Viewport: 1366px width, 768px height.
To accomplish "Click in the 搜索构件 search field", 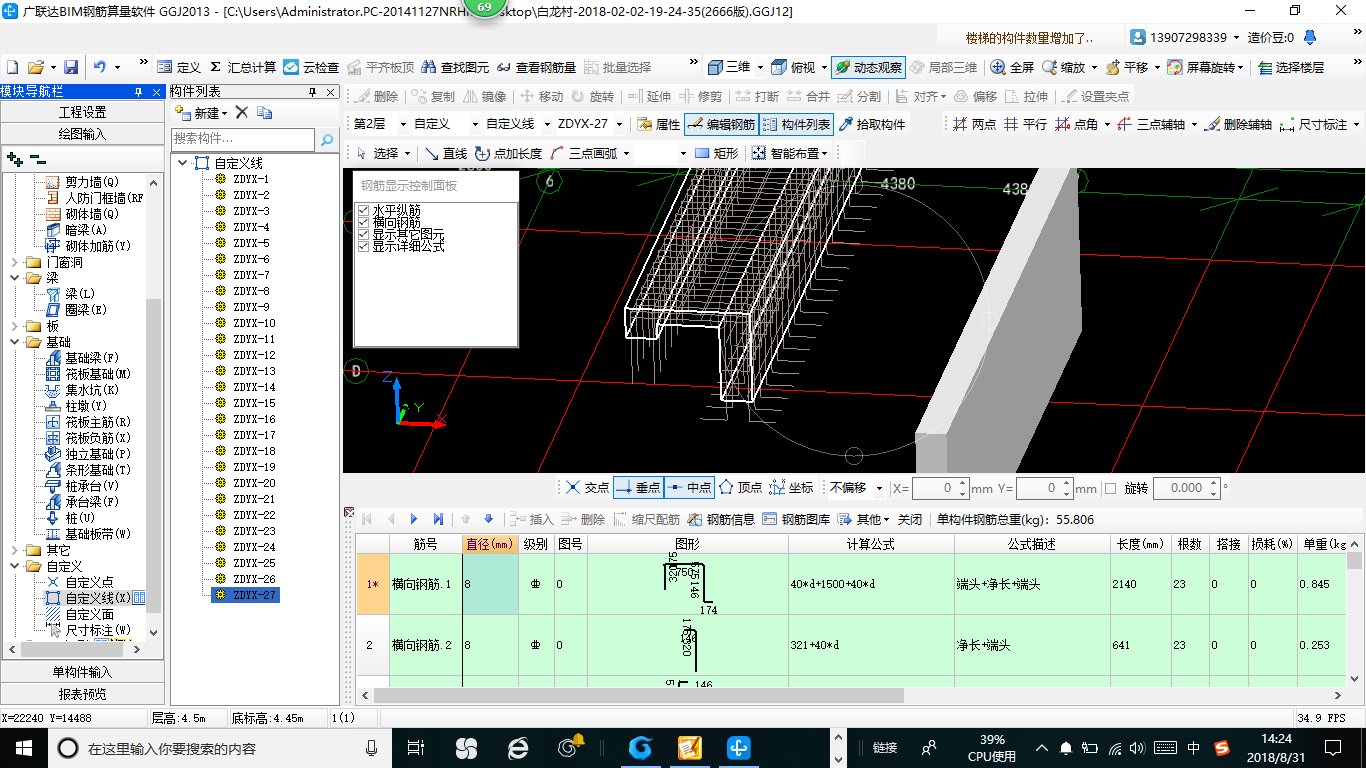I will [x=244, y=139].
